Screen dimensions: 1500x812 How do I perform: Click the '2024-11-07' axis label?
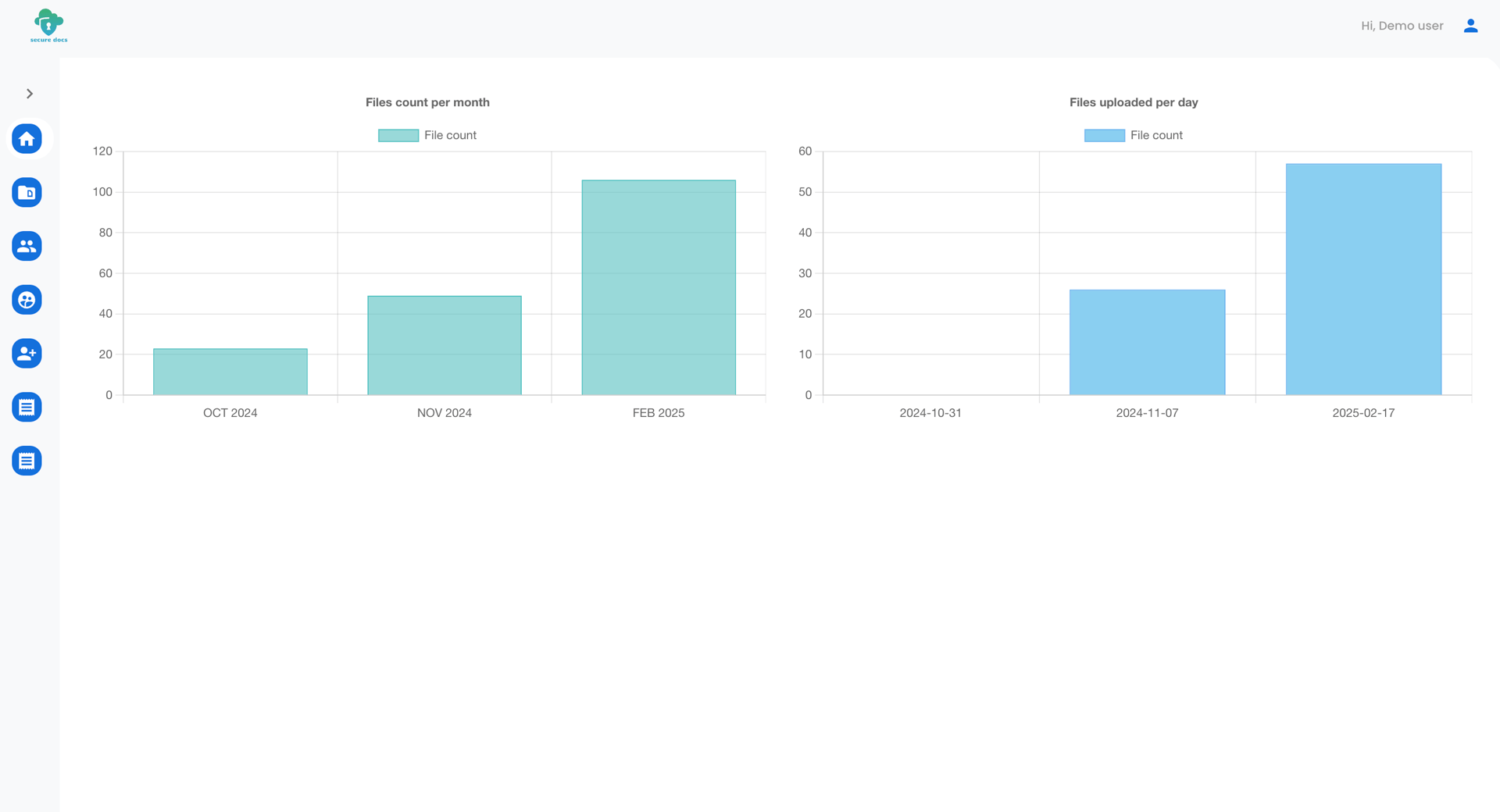point(1147,413)
